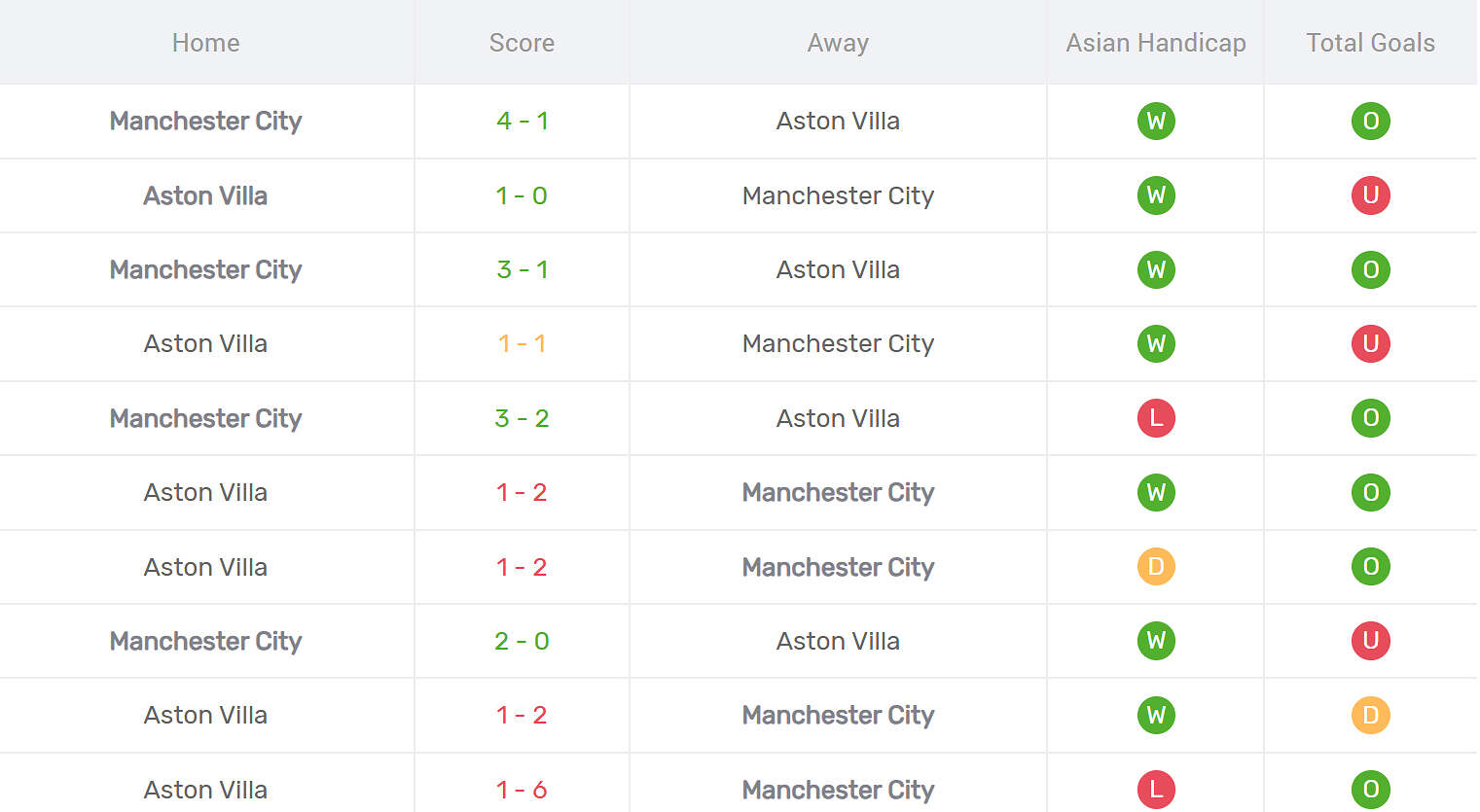Sort by the Home column header
The image size is (1480, 812).
(x=205, y=43)
